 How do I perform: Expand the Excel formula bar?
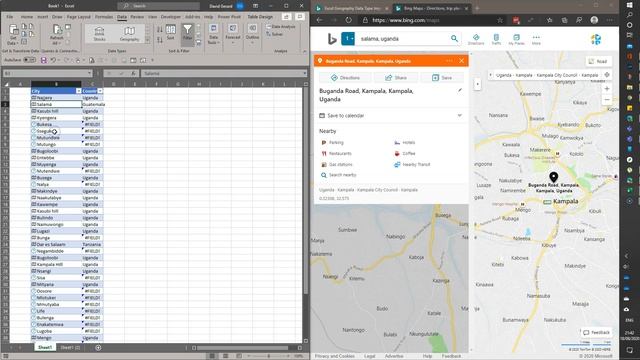304,73
